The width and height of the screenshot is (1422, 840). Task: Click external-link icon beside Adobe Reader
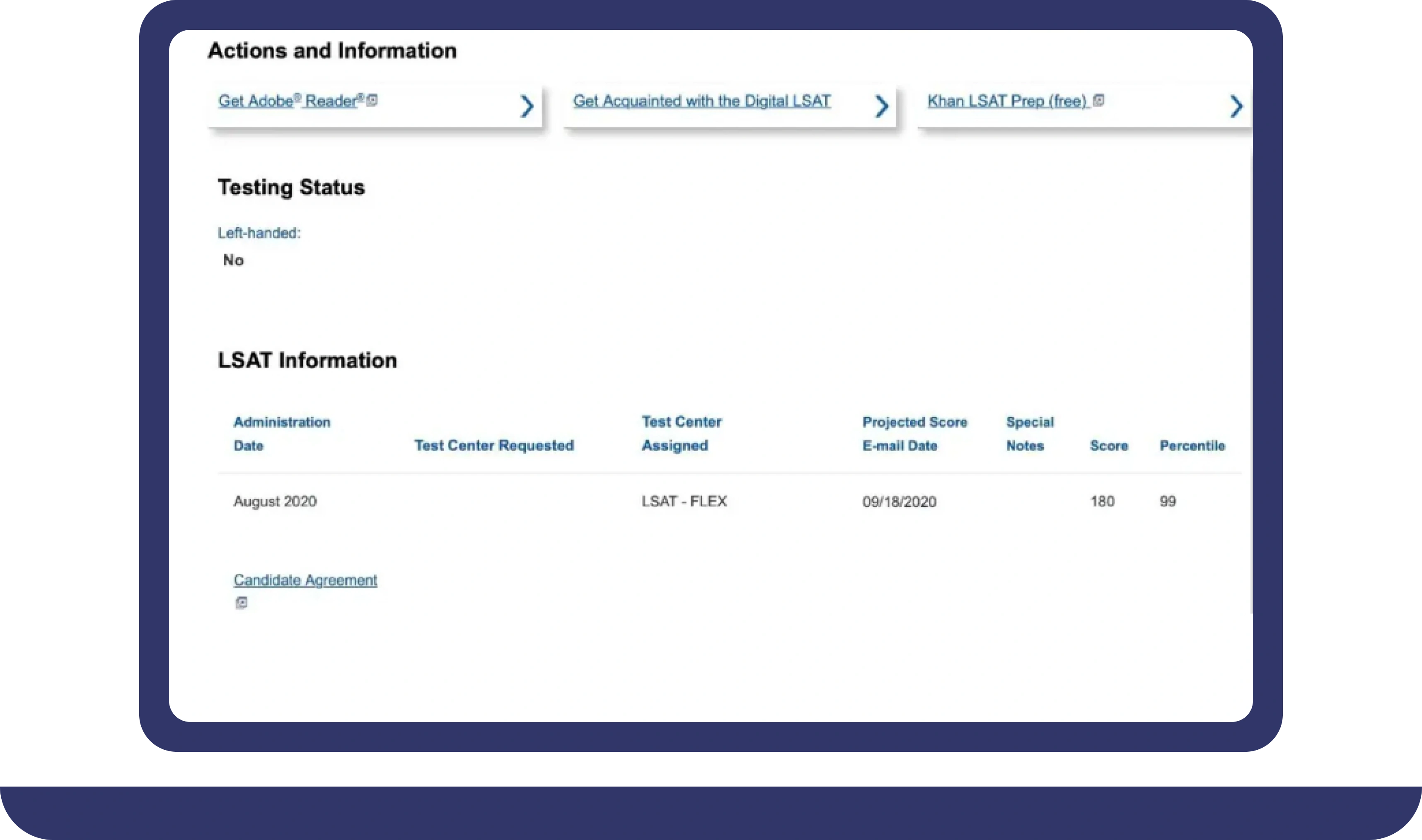372,100
